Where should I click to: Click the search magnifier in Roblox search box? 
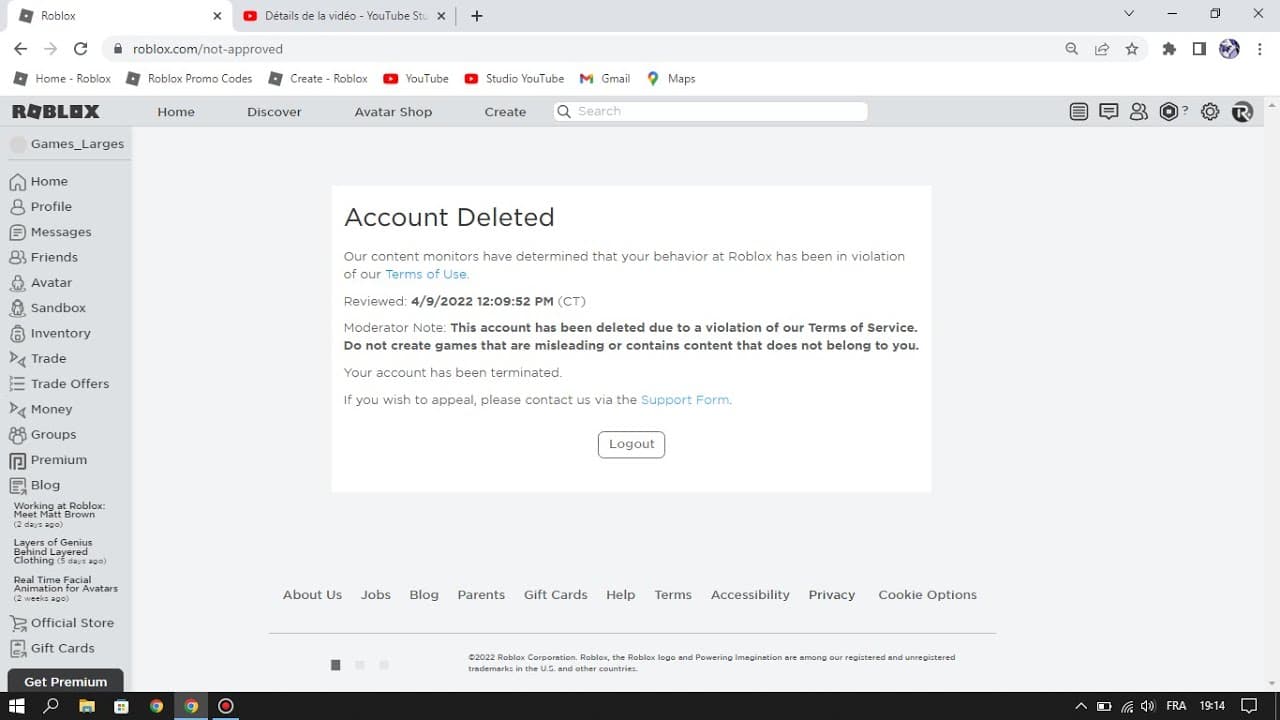click(564, 111)
